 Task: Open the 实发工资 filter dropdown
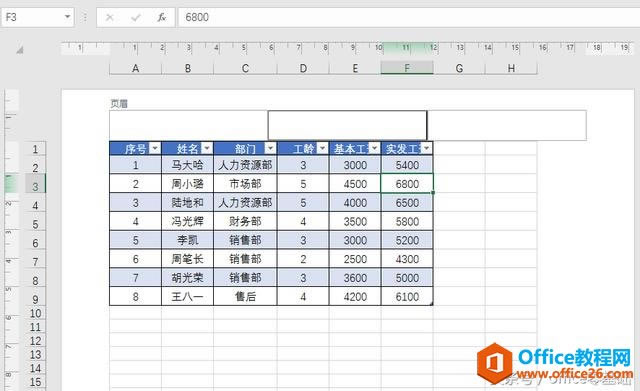click(427, 148)
